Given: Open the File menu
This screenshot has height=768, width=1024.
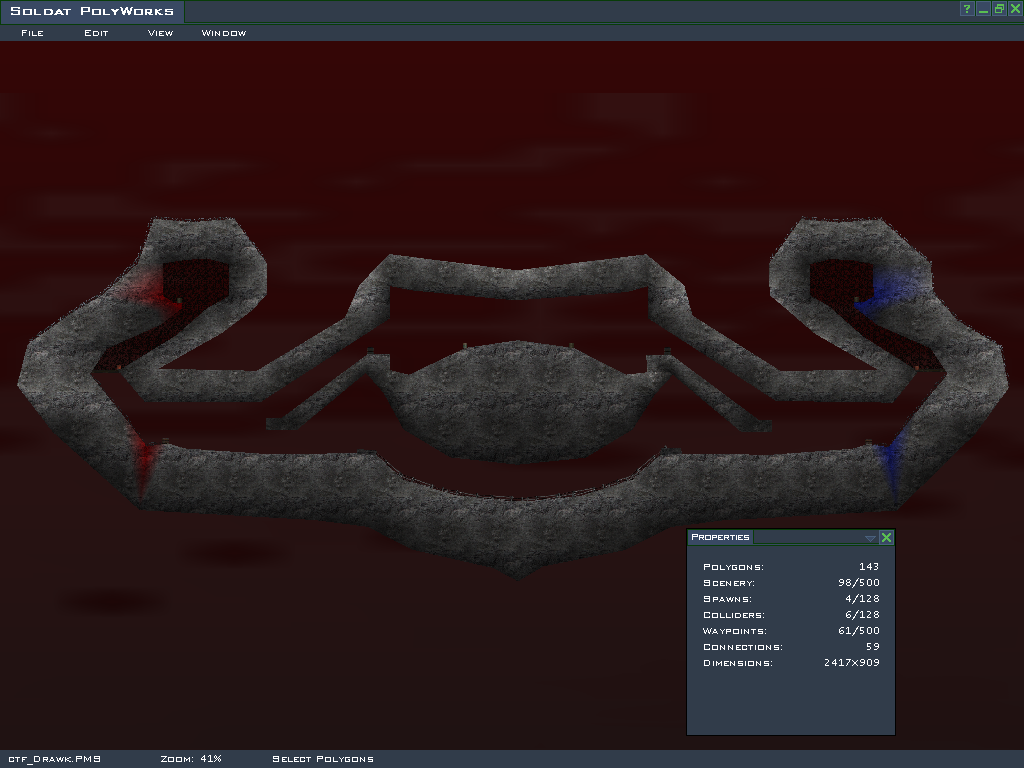Looking at the screenshot, I should point(32,33).
